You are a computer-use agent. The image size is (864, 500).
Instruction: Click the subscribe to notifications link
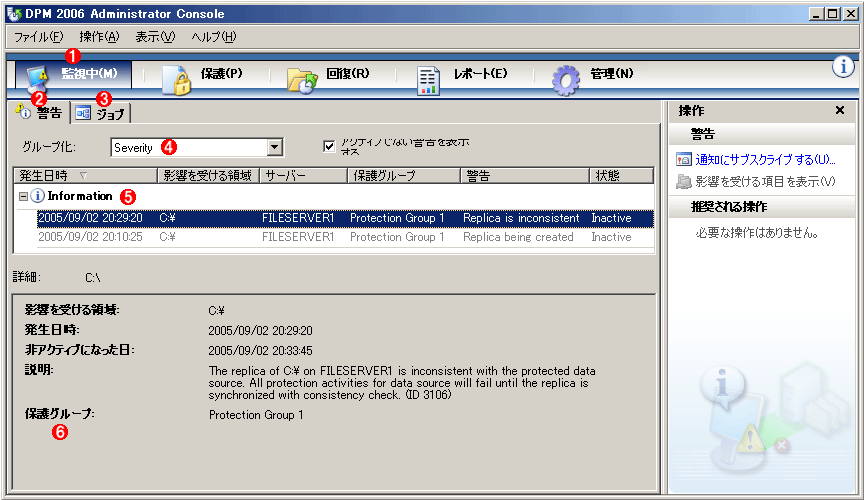tap(765, 160)
